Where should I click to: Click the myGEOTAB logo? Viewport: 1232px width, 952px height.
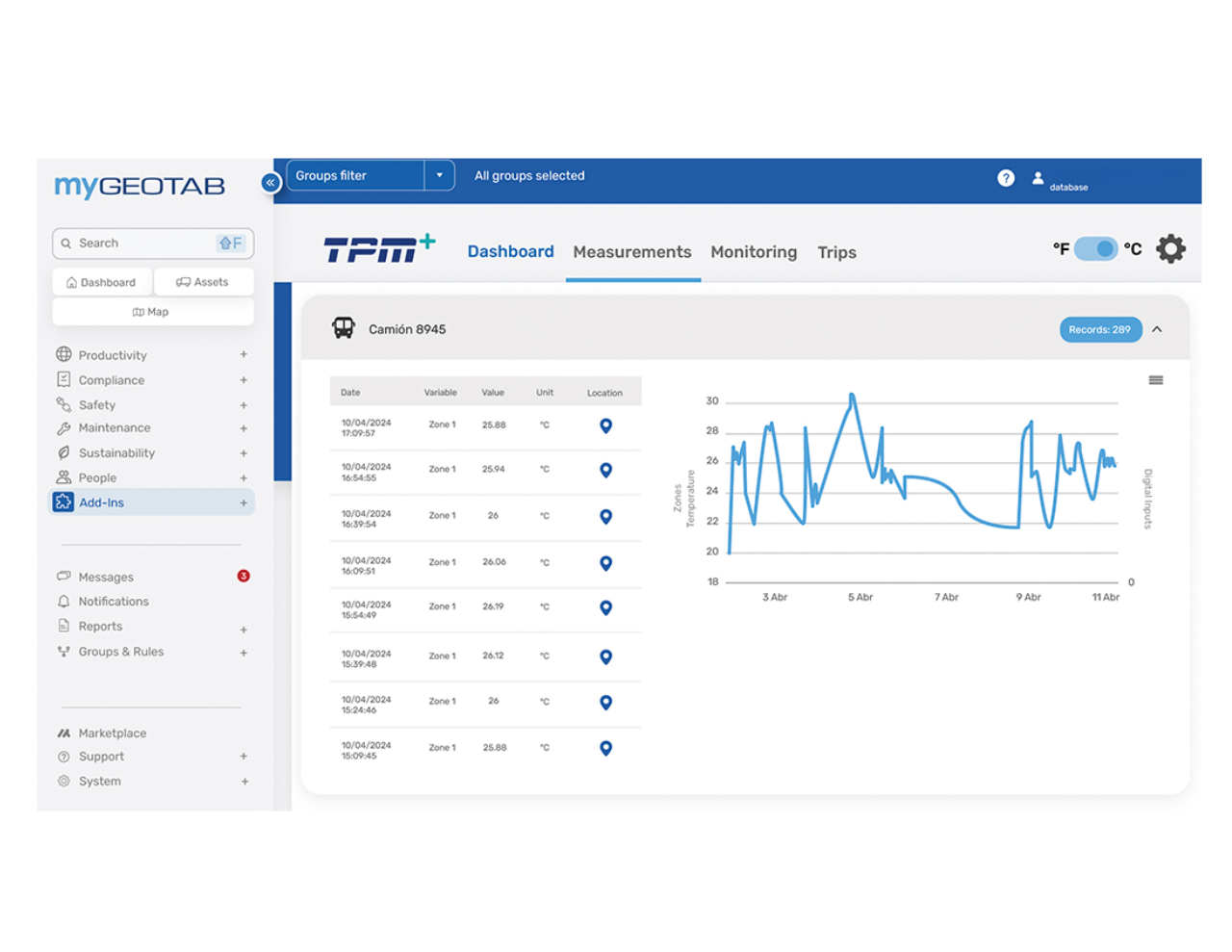point(140,186)
